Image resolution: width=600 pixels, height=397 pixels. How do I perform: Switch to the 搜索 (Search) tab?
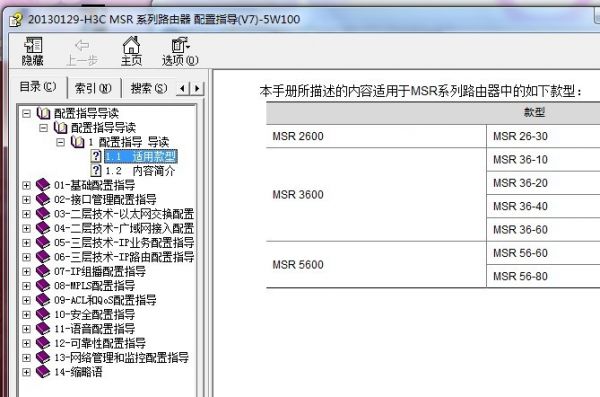click(149, 88)
